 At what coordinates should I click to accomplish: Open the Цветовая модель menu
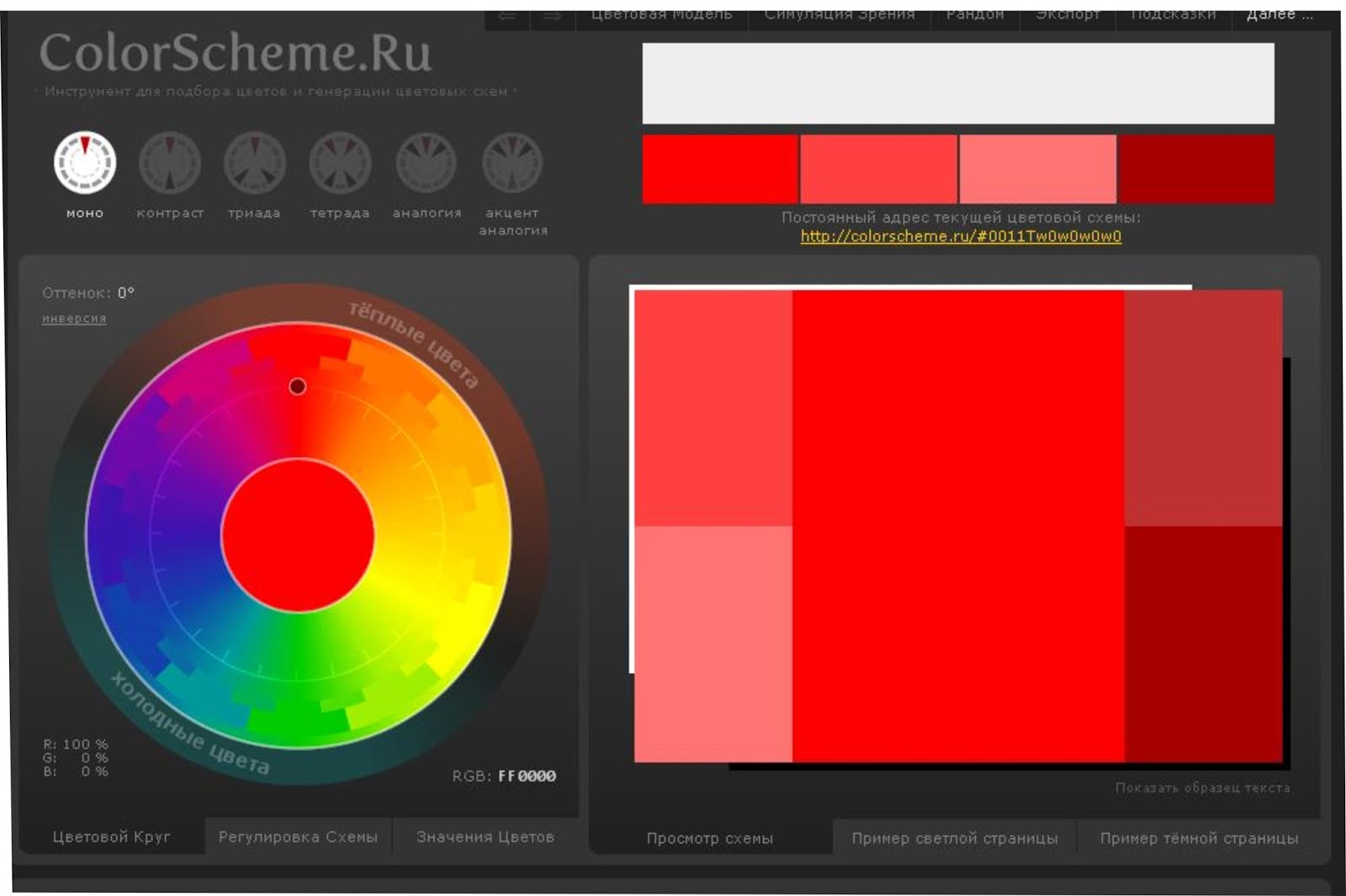tap(661, 15)
